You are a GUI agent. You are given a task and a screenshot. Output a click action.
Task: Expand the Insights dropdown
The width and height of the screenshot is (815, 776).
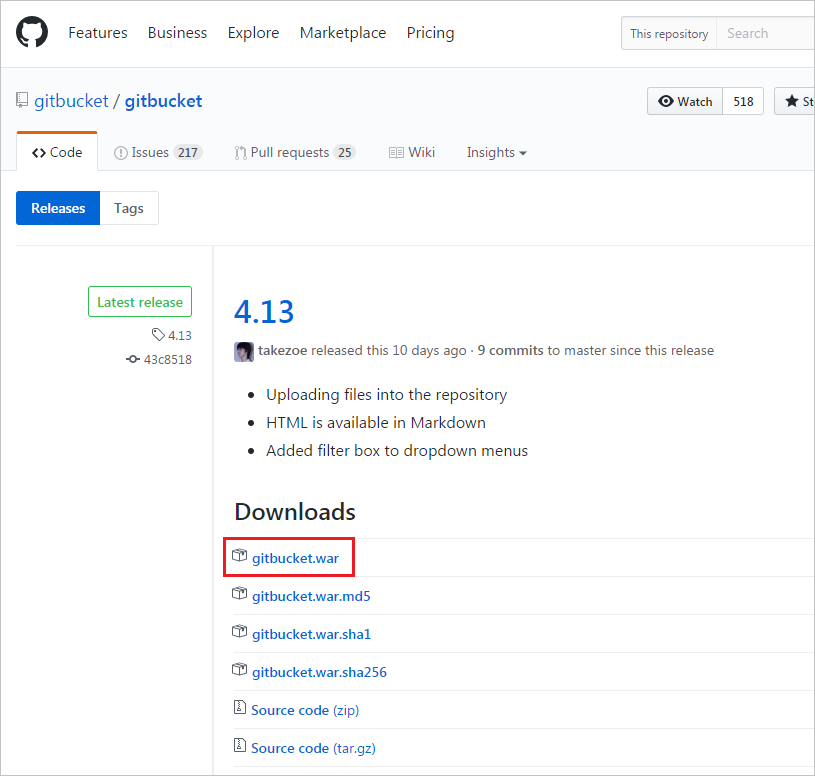pyautogui.click(x=496, y=152)
